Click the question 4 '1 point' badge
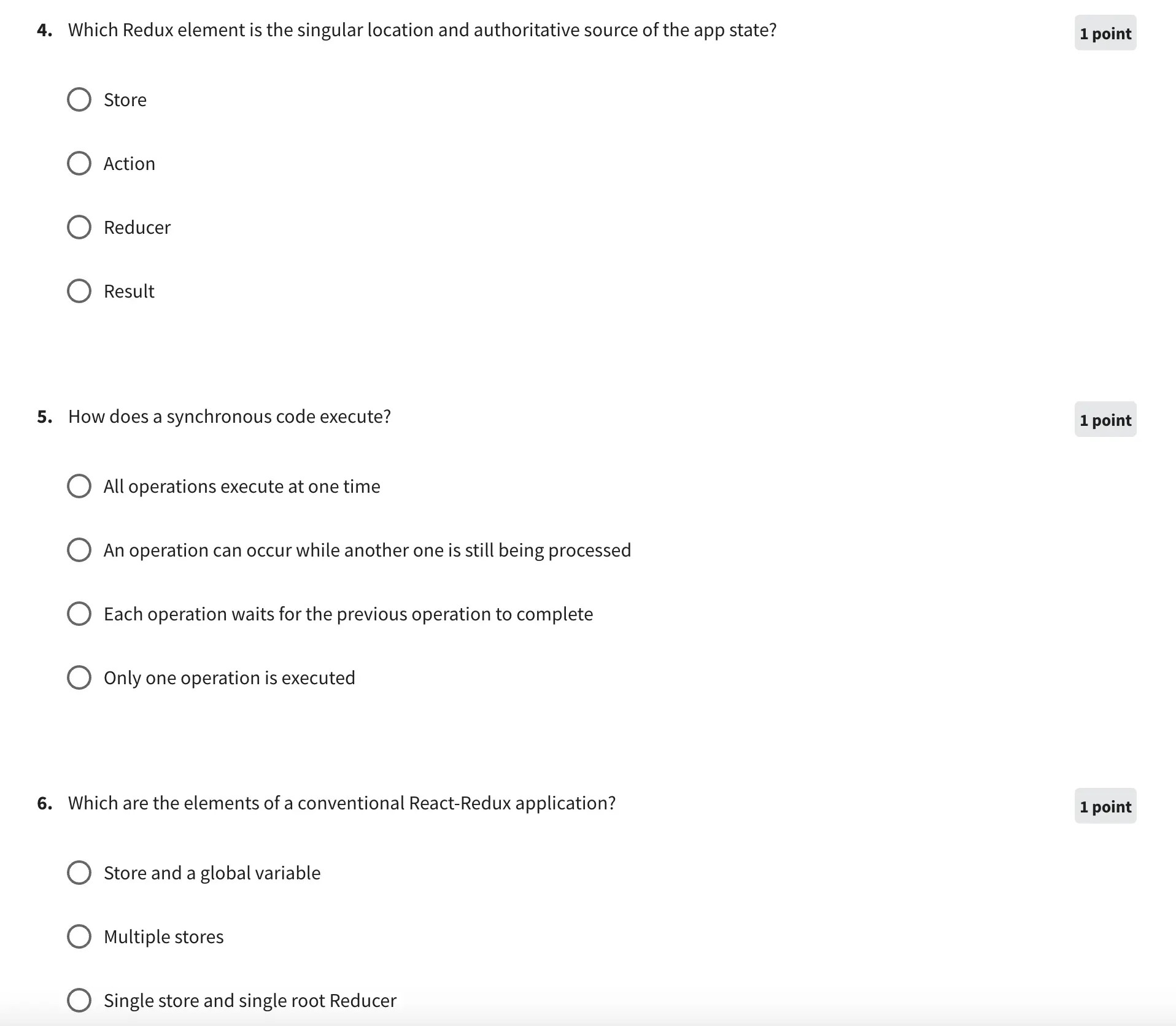 (1105, 33)
